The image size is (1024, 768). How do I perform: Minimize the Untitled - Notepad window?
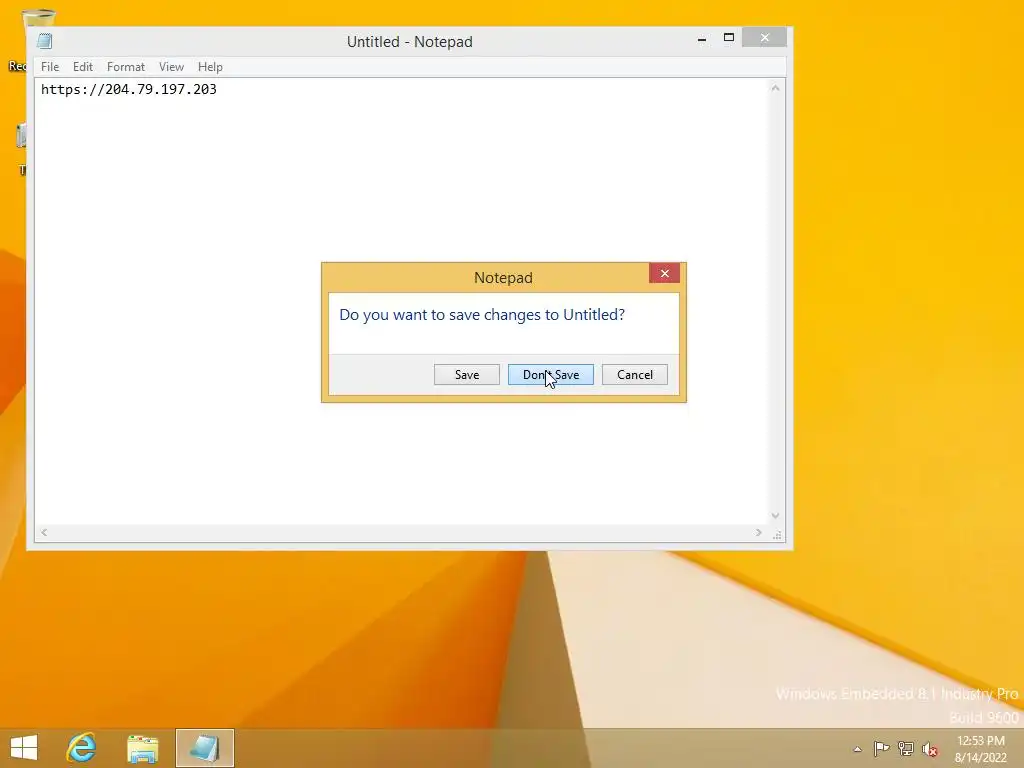coord(702,39)
